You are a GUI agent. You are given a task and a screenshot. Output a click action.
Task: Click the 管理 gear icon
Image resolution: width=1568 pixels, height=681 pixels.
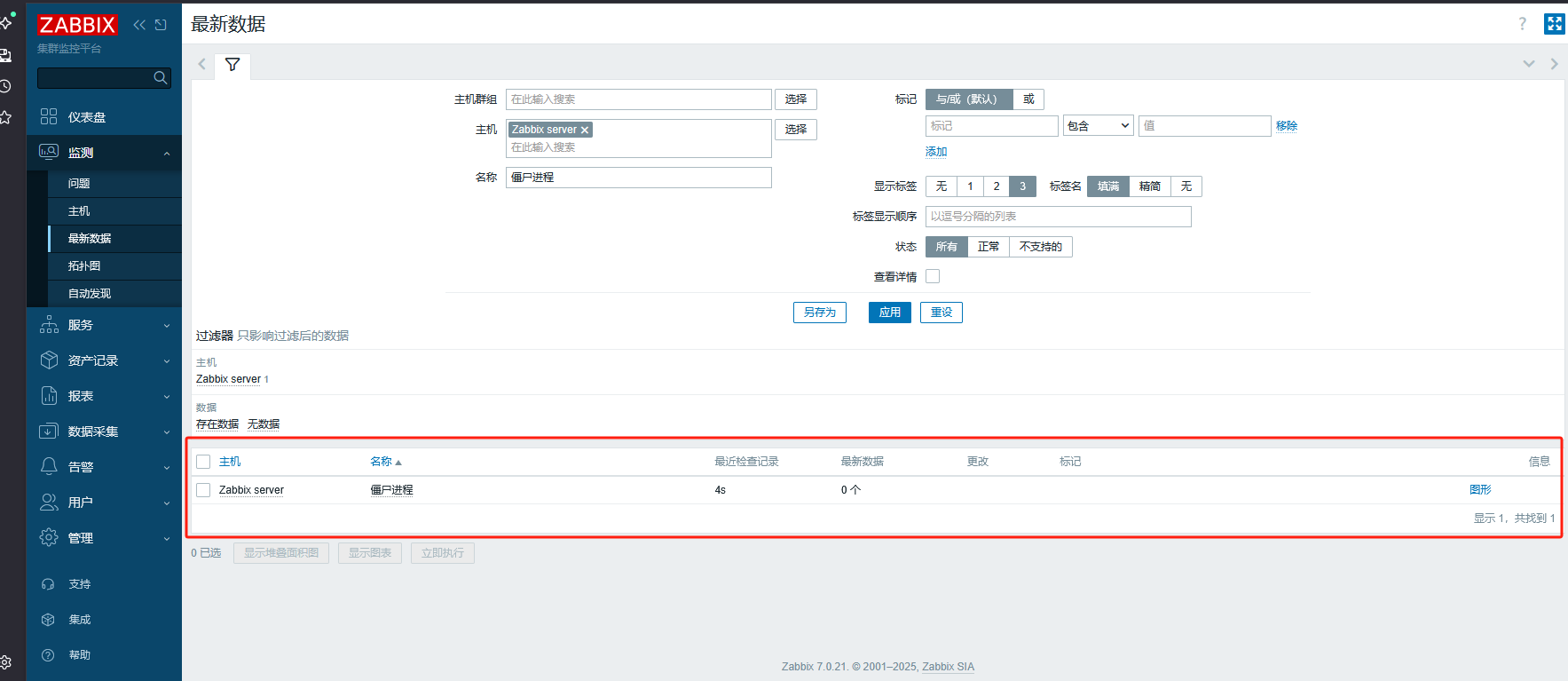tap(49, 538)
